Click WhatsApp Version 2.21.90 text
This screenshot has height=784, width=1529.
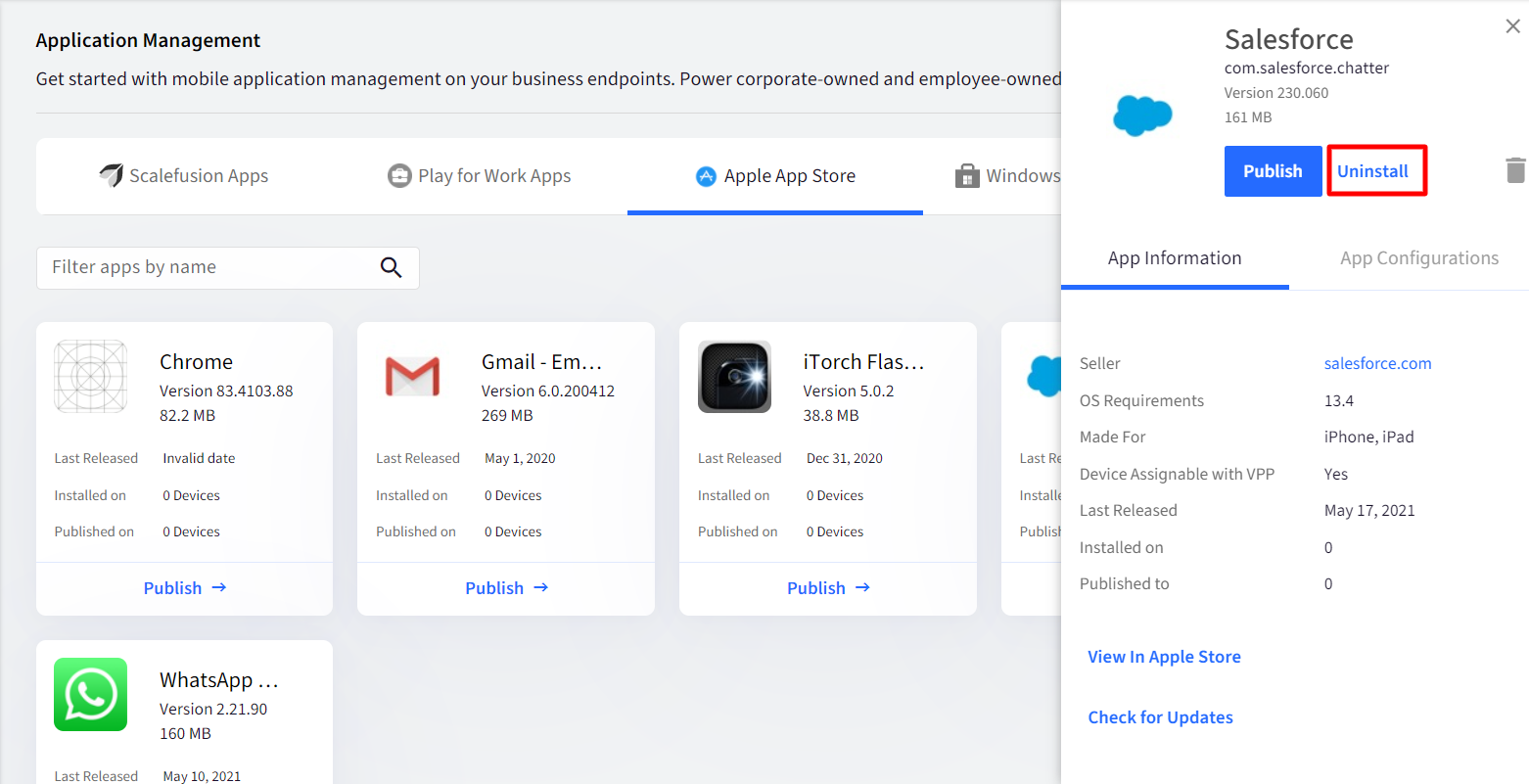[213, 710]
